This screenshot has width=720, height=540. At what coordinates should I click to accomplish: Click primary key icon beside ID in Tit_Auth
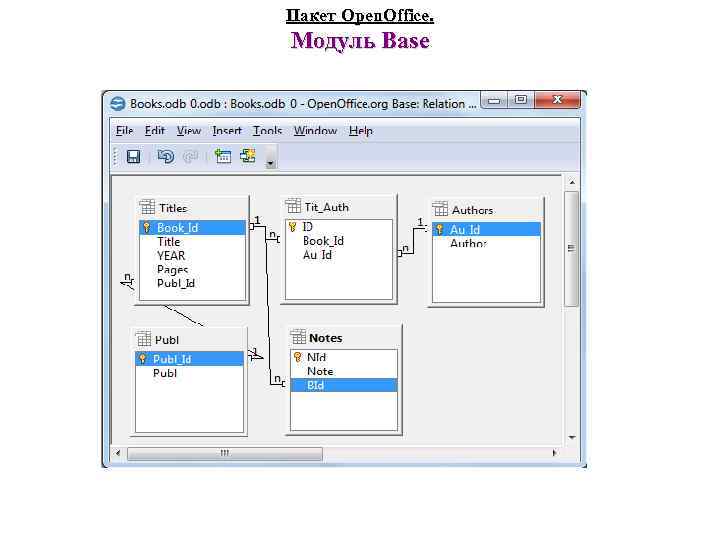click(292, 226)
